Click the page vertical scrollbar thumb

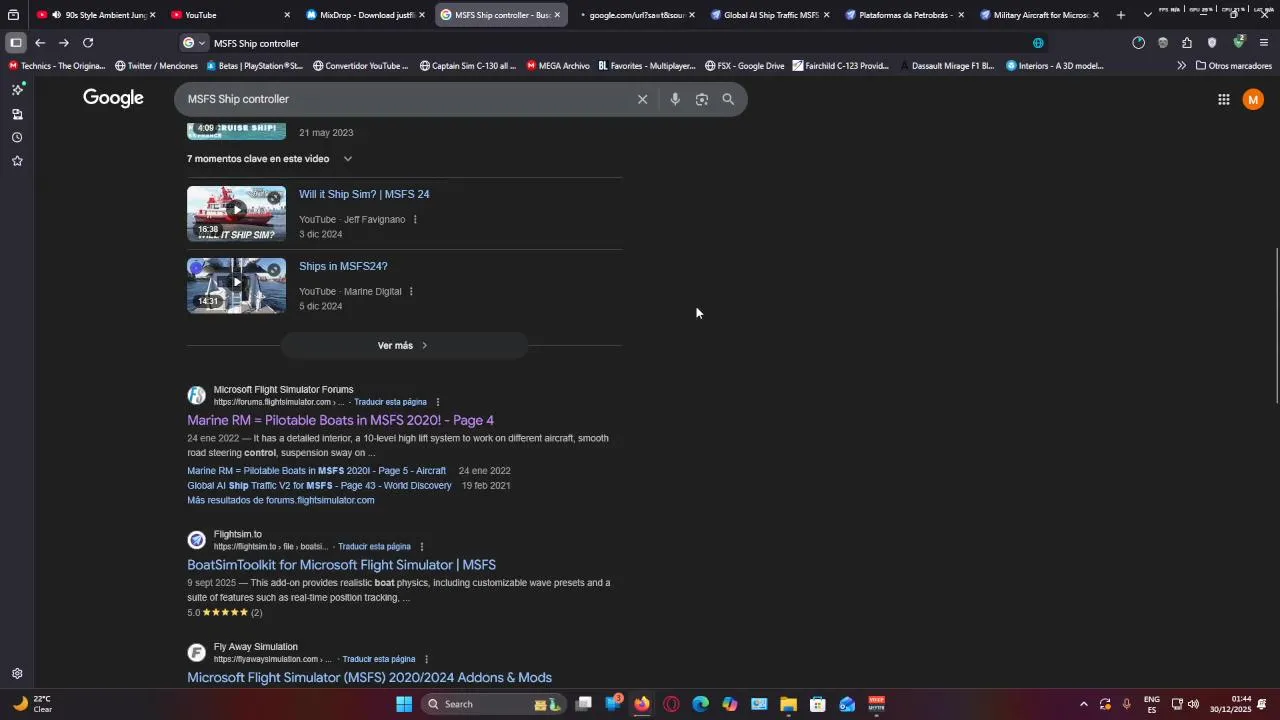tap(1277, 325)
